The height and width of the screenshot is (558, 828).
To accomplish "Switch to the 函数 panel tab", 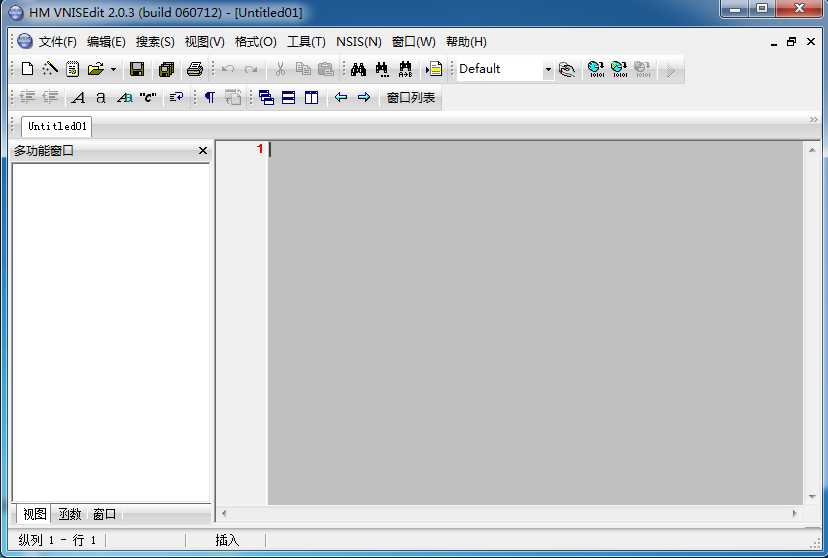I will pos(70,514).
